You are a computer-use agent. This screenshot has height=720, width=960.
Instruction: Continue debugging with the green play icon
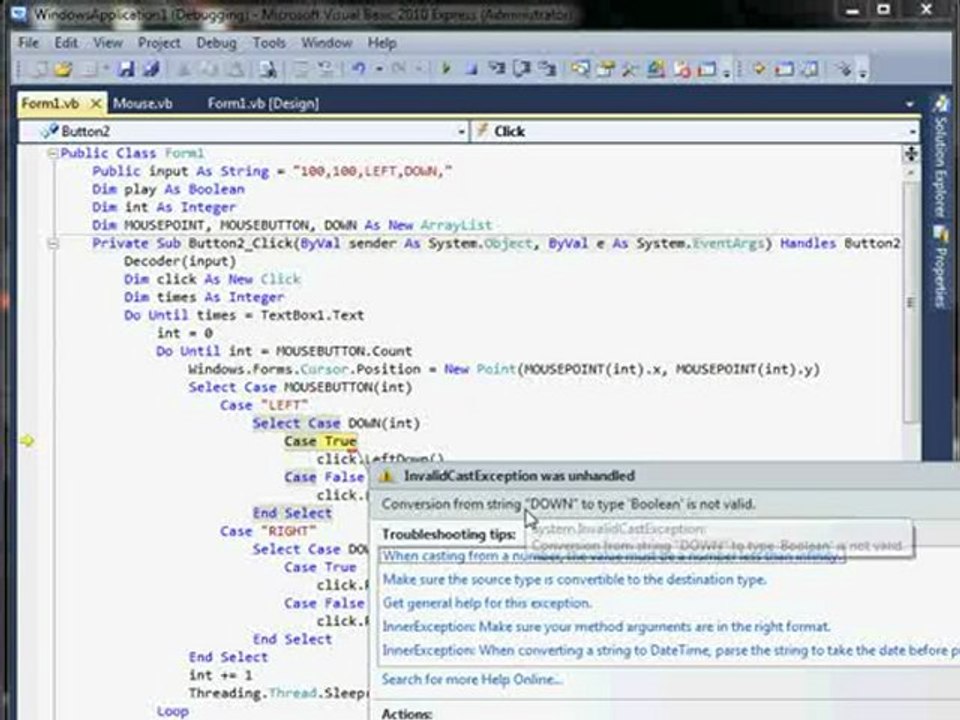click(446, 69)
